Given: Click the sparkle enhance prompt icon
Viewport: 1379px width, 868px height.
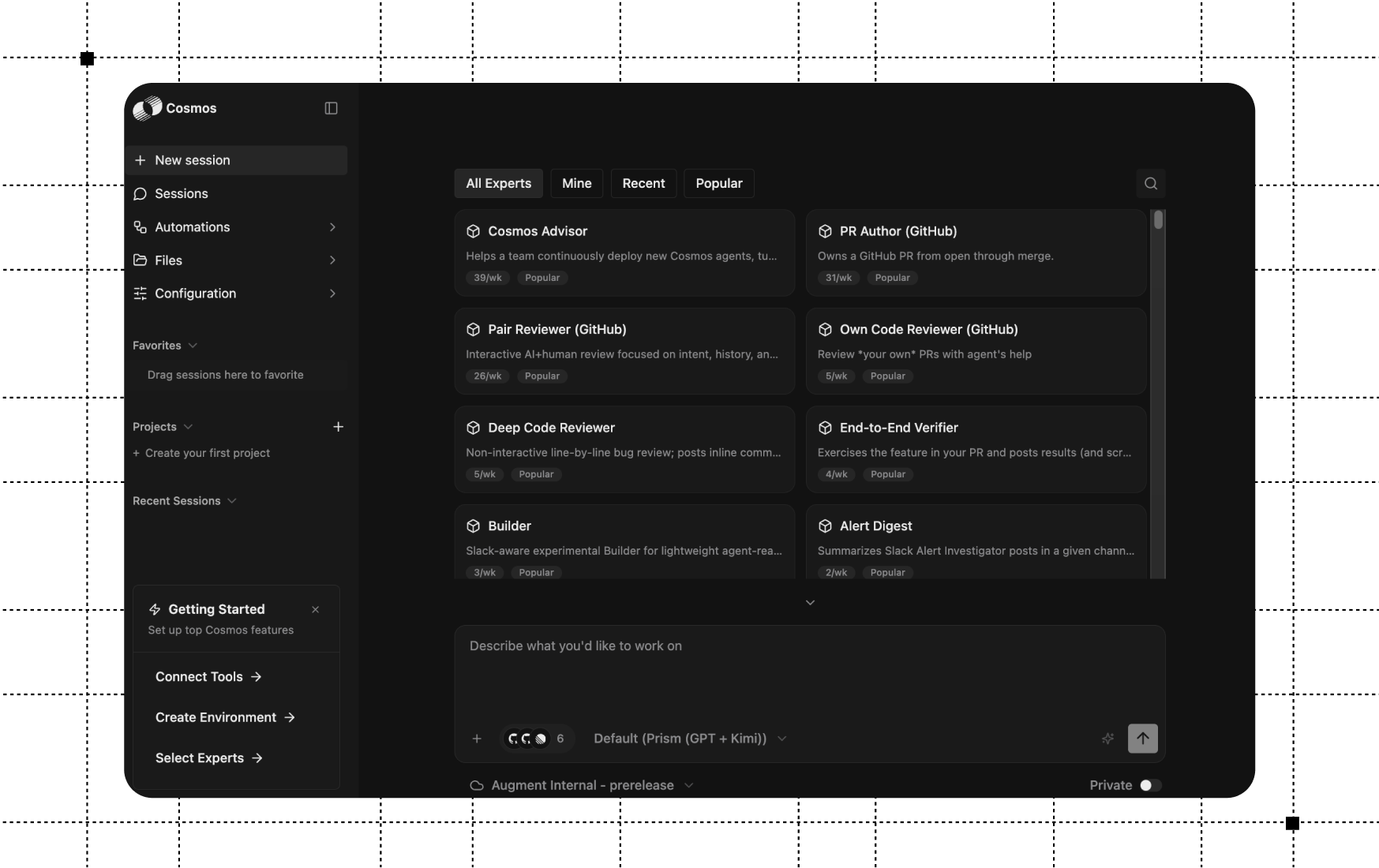Looking at the screenshot, I should coord(1108,739).
